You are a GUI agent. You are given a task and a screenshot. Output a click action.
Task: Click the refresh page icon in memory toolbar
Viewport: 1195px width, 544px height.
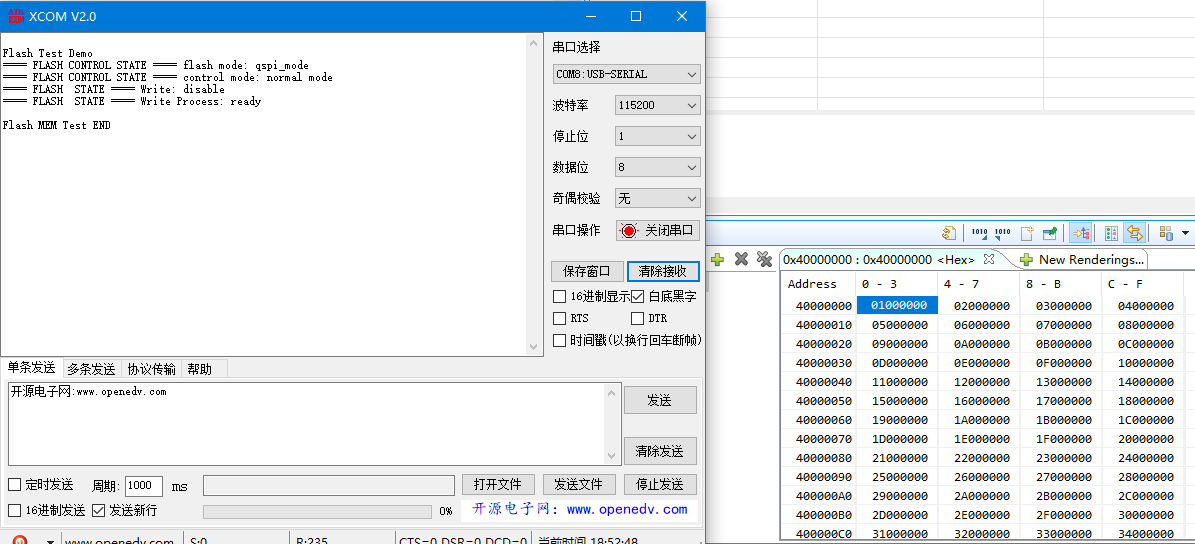click(949, 233)
